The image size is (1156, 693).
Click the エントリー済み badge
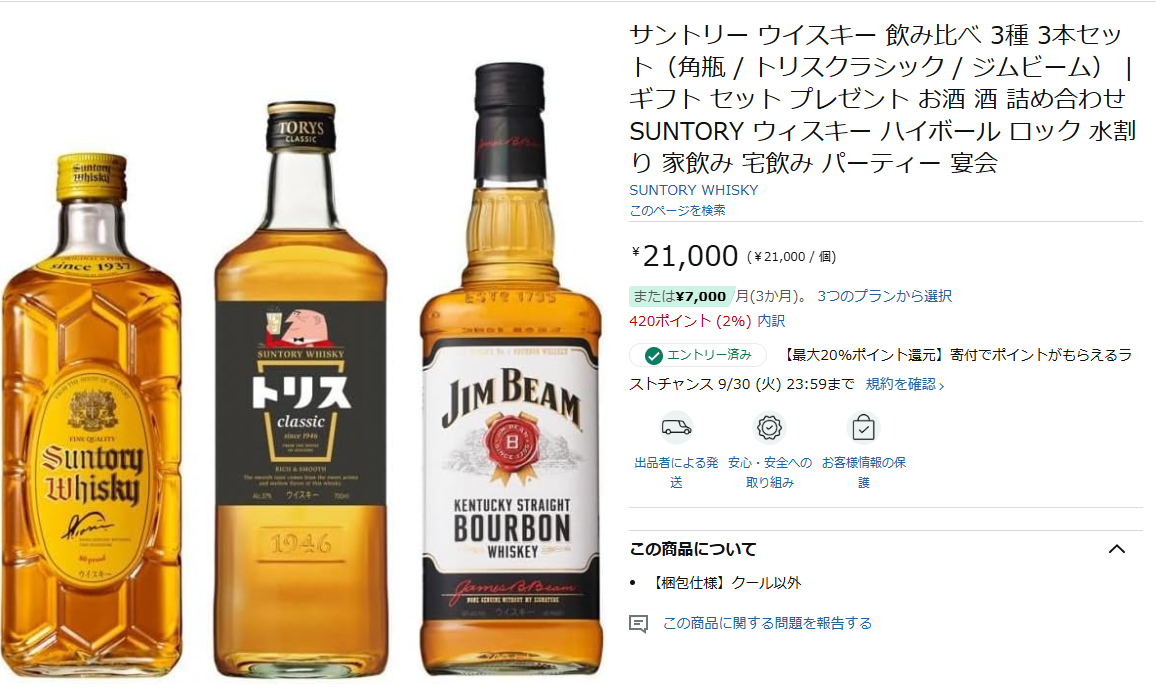[698, 355]
